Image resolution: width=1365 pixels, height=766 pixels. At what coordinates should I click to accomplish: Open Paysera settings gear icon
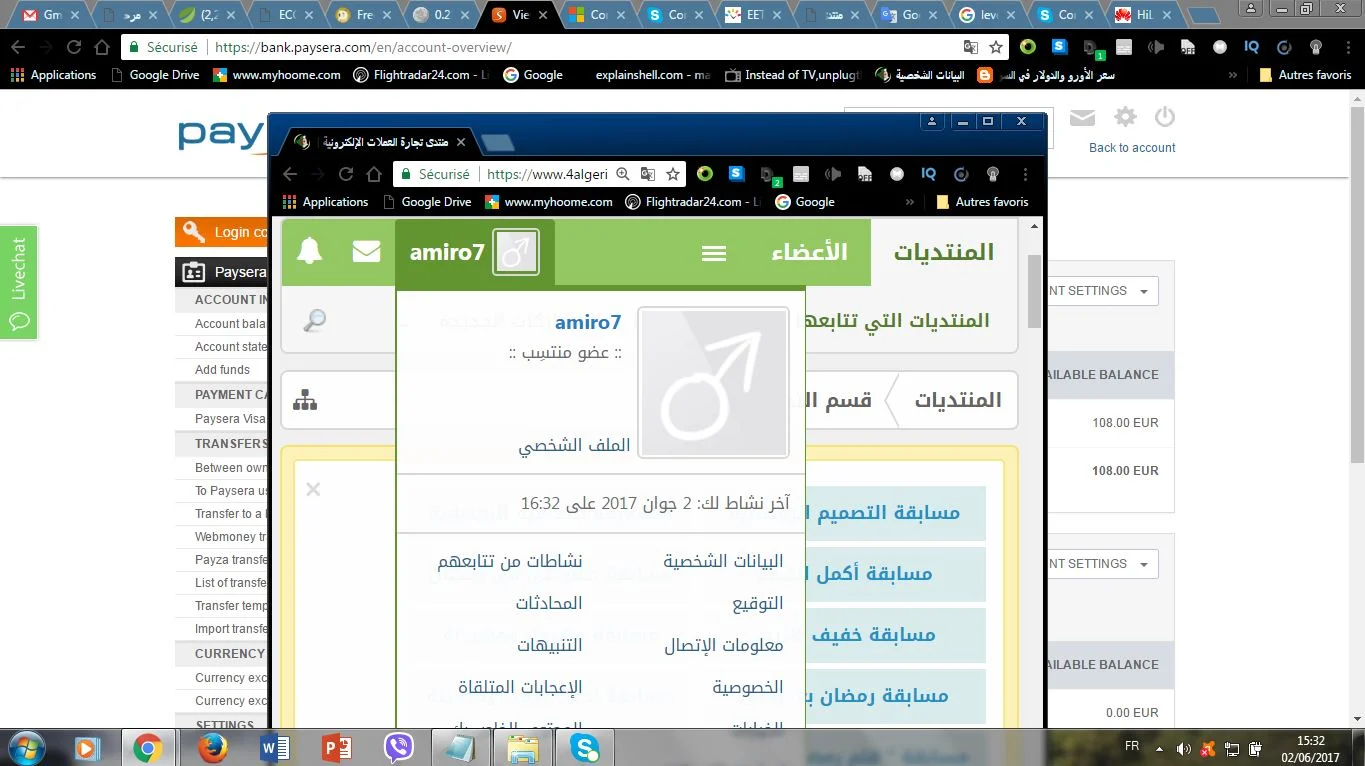1125,117
